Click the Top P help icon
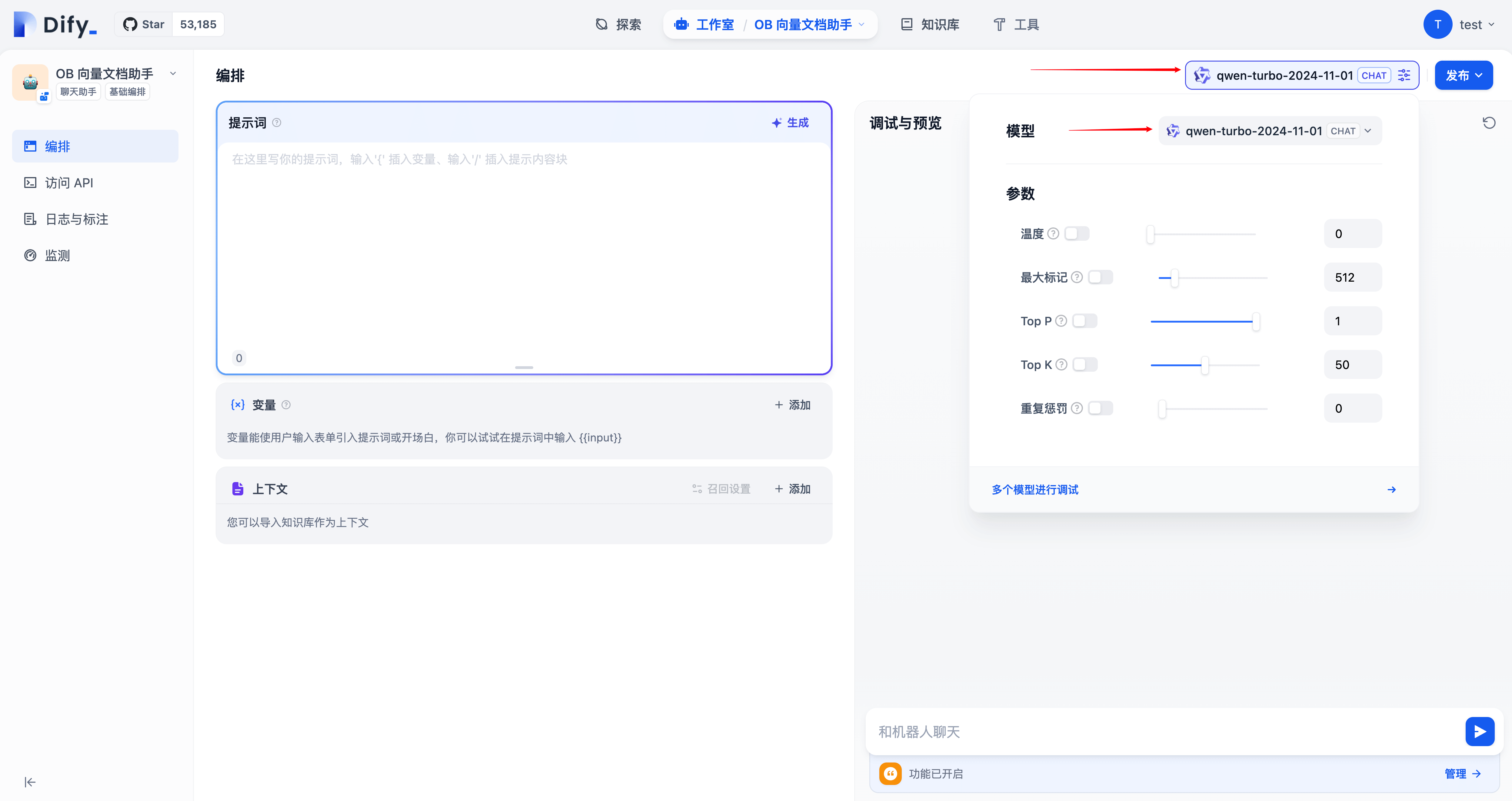The width and height of the screenshot is (1512, 801). [x=1061, y=321]
